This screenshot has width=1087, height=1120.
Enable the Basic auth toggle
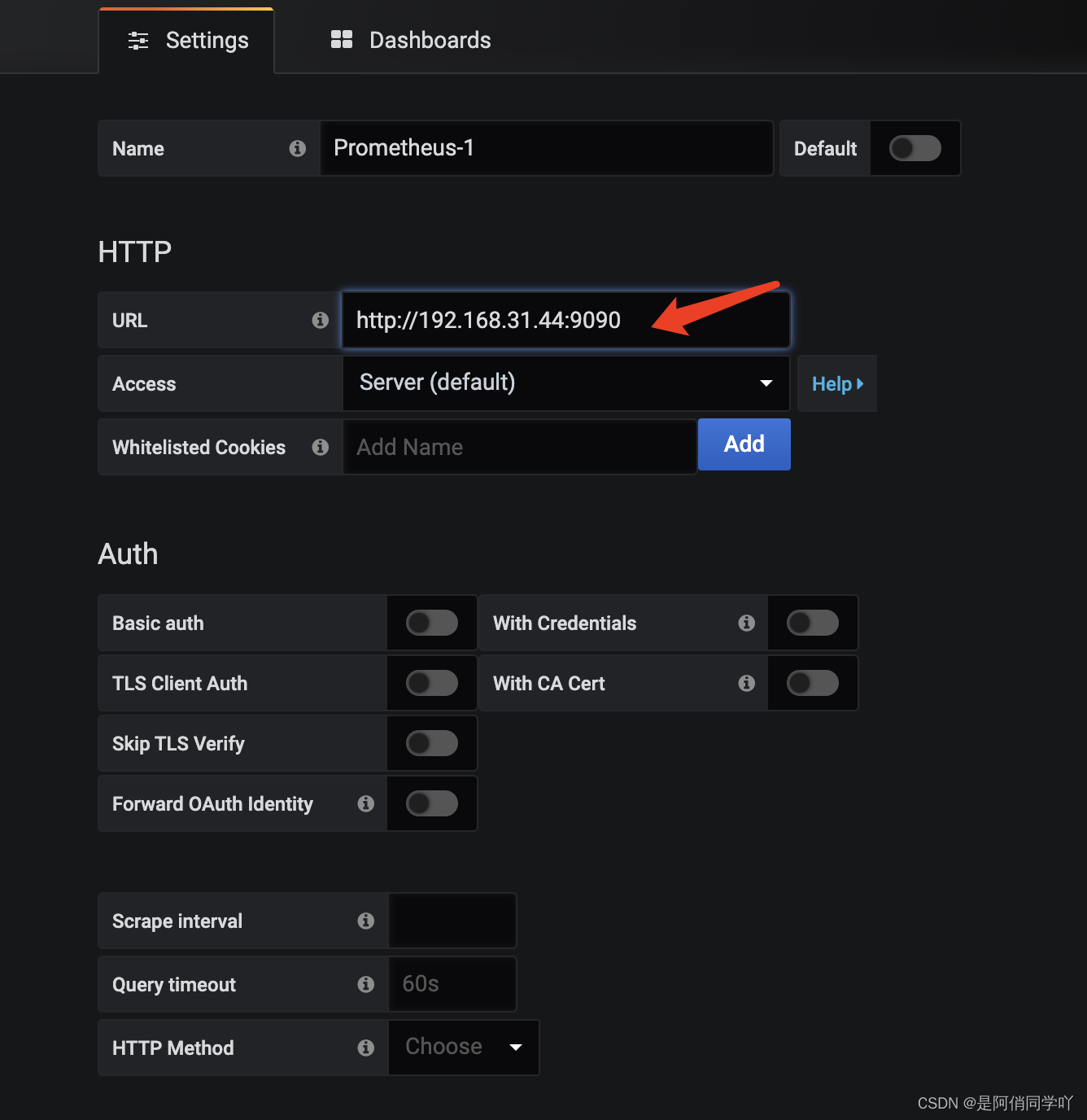[x=432, y=623]
